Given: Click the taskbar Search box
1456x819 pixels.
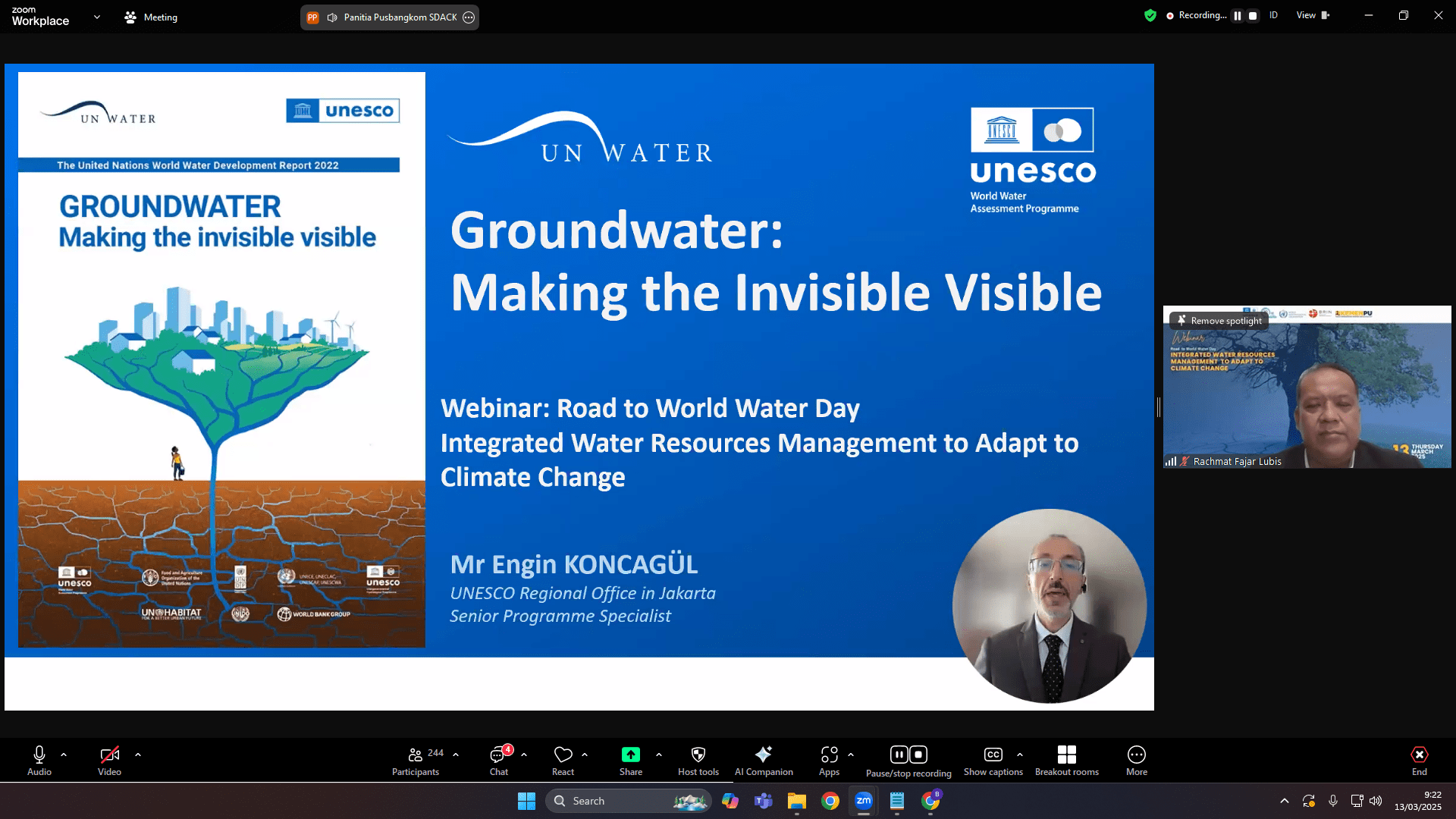Looking at the screenshot, I should click(x=628, y=801).
